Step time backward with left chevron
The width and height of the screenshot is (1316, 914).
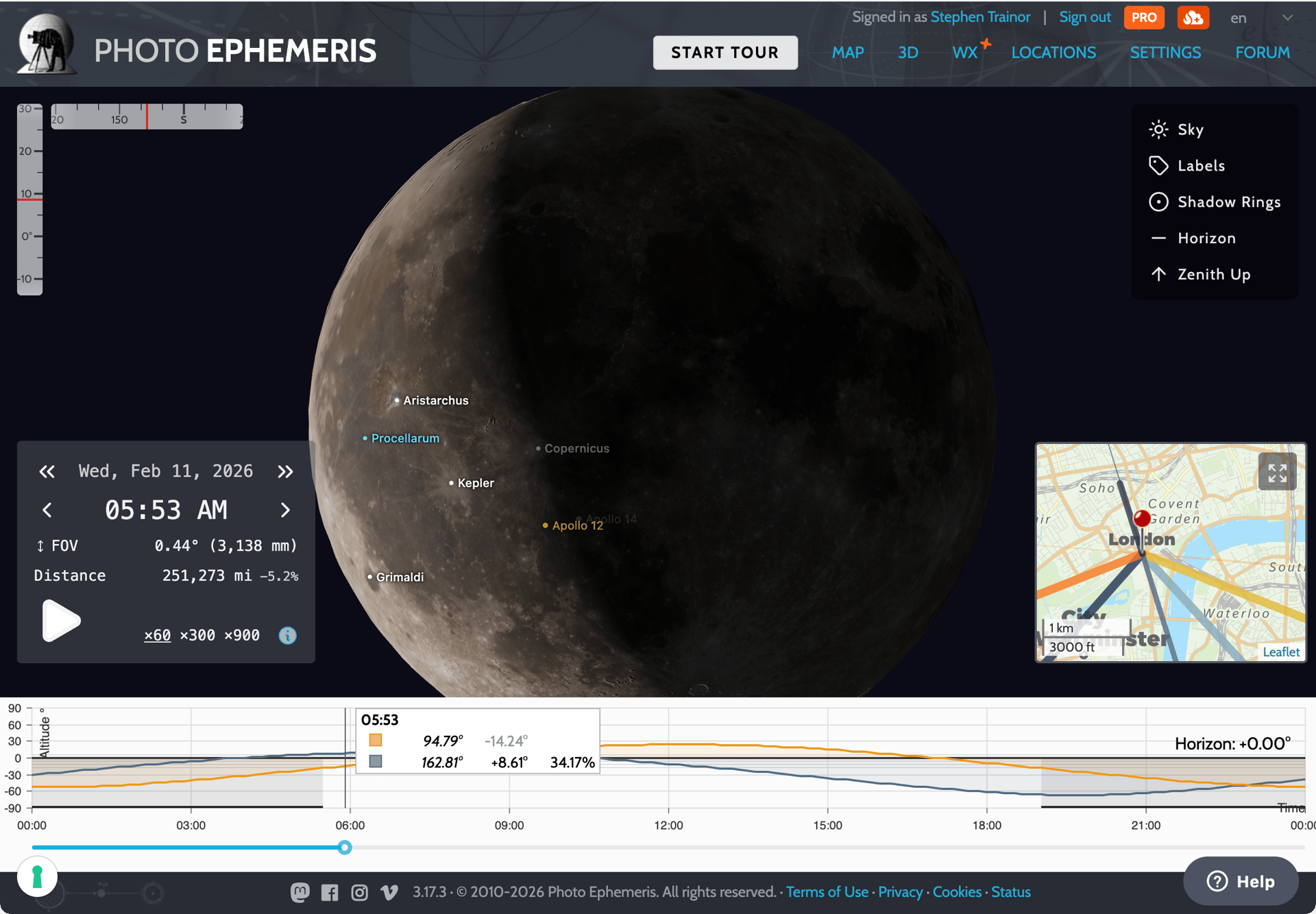tap(47, 510)
